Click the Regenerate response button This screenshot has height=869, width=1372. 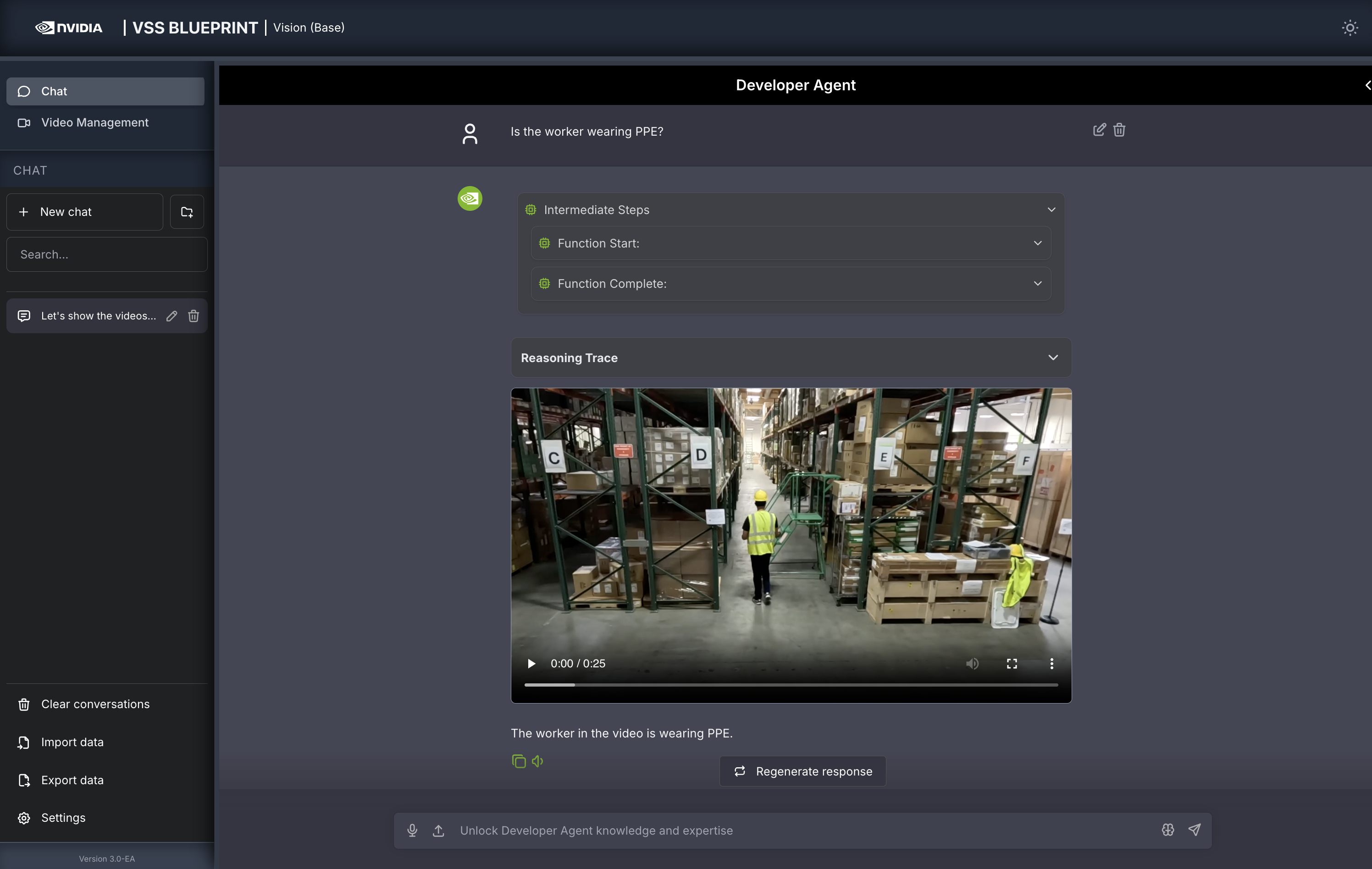803,771
